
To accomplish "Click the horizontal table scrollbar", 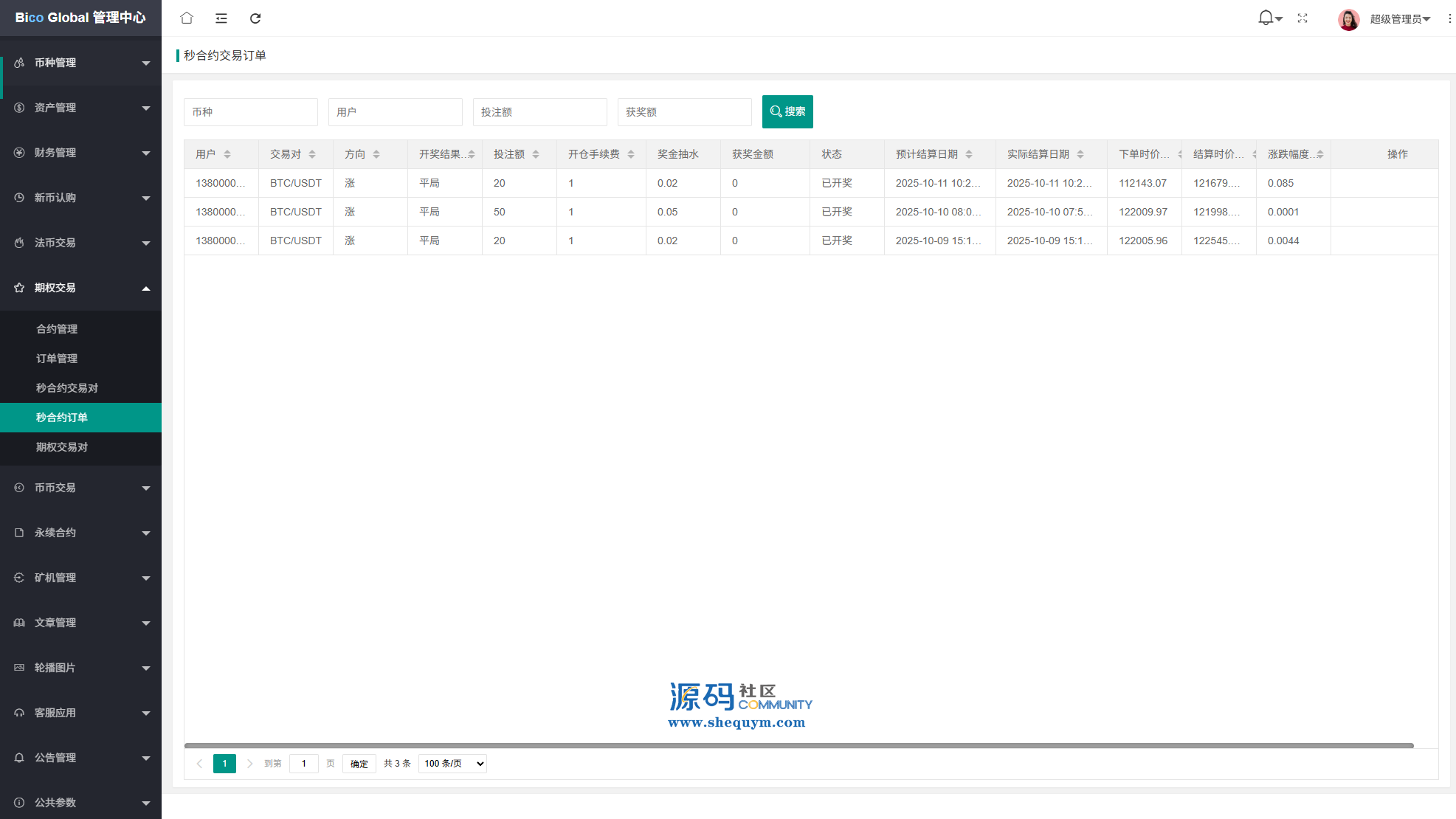I will click(x=798, y=745).
